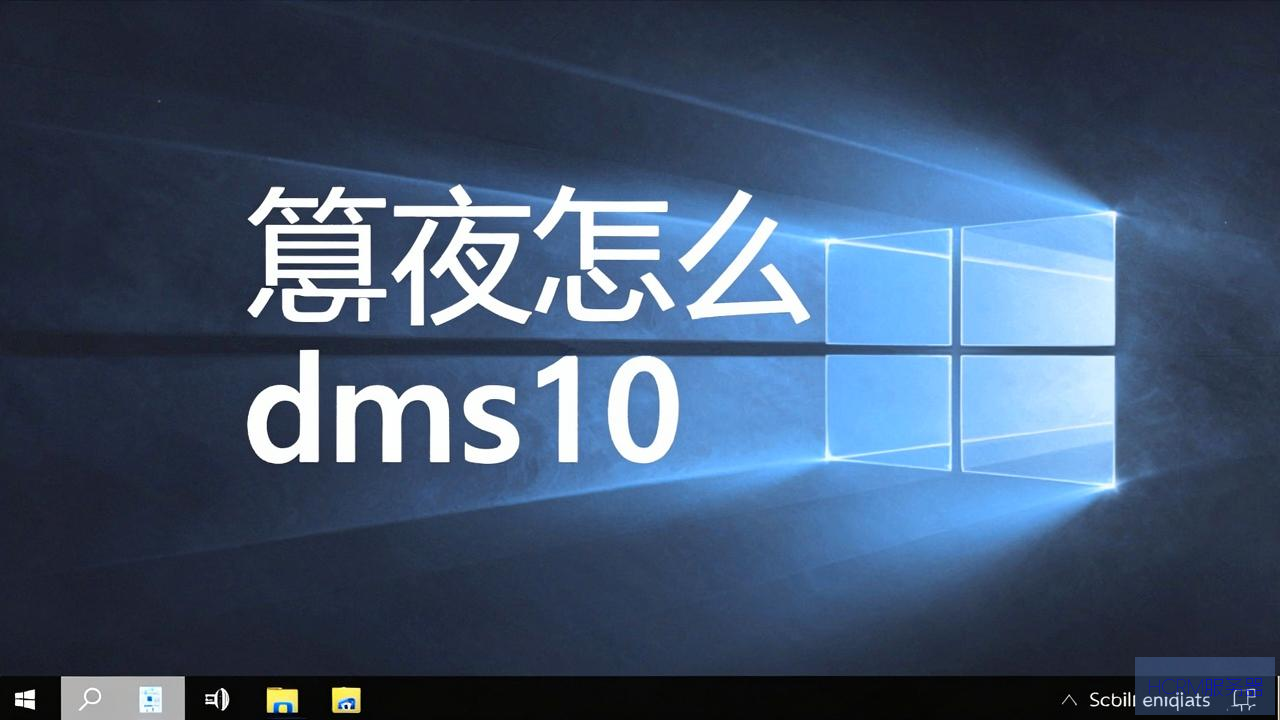Screen dimensions: 1280x720
Task: Click the speaker volume icon in taskbar
Action: pyautogui.click(x=217, y=699)
